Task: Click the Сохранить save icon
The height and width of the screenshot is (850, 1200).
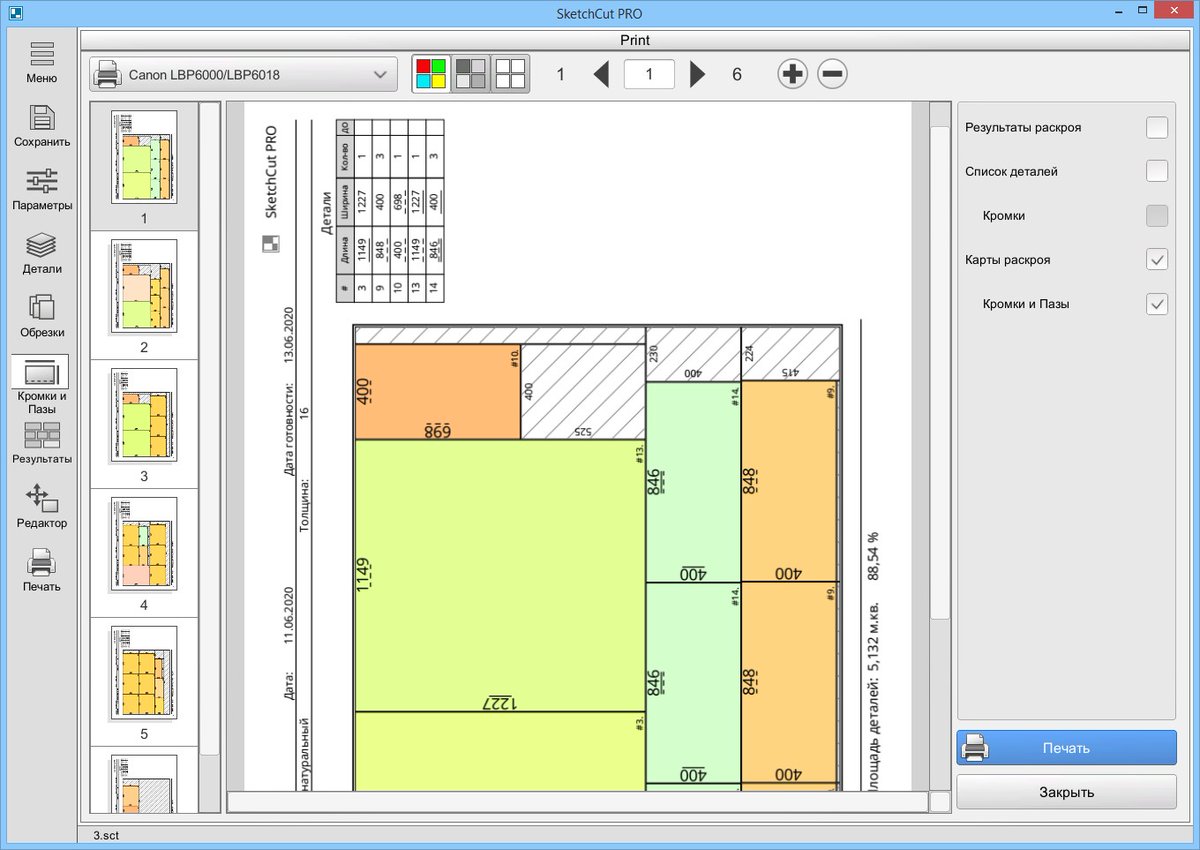Action: click(41, 117)
